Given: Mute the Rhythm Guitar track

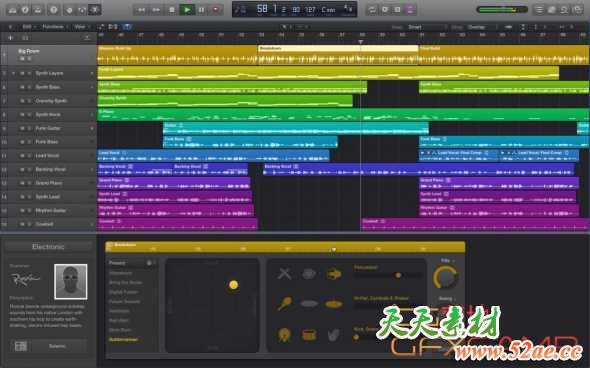Looking at the screenshot, I should click(x=22, y=211).
